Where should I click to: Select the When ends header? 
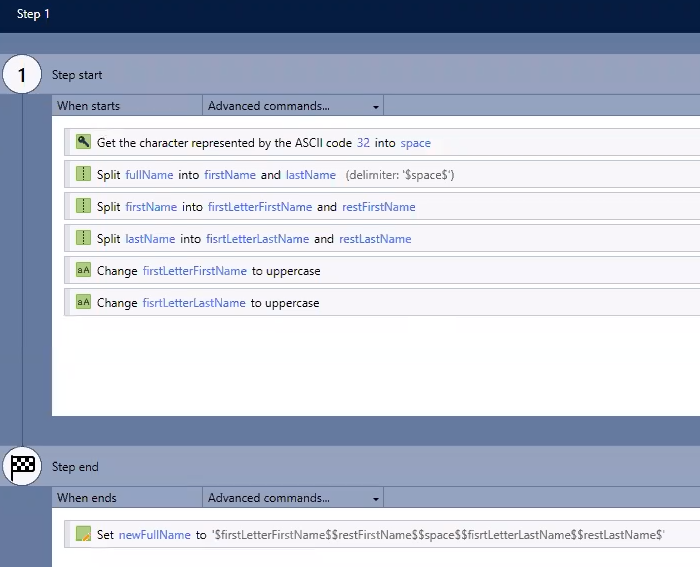coord(87,498)
